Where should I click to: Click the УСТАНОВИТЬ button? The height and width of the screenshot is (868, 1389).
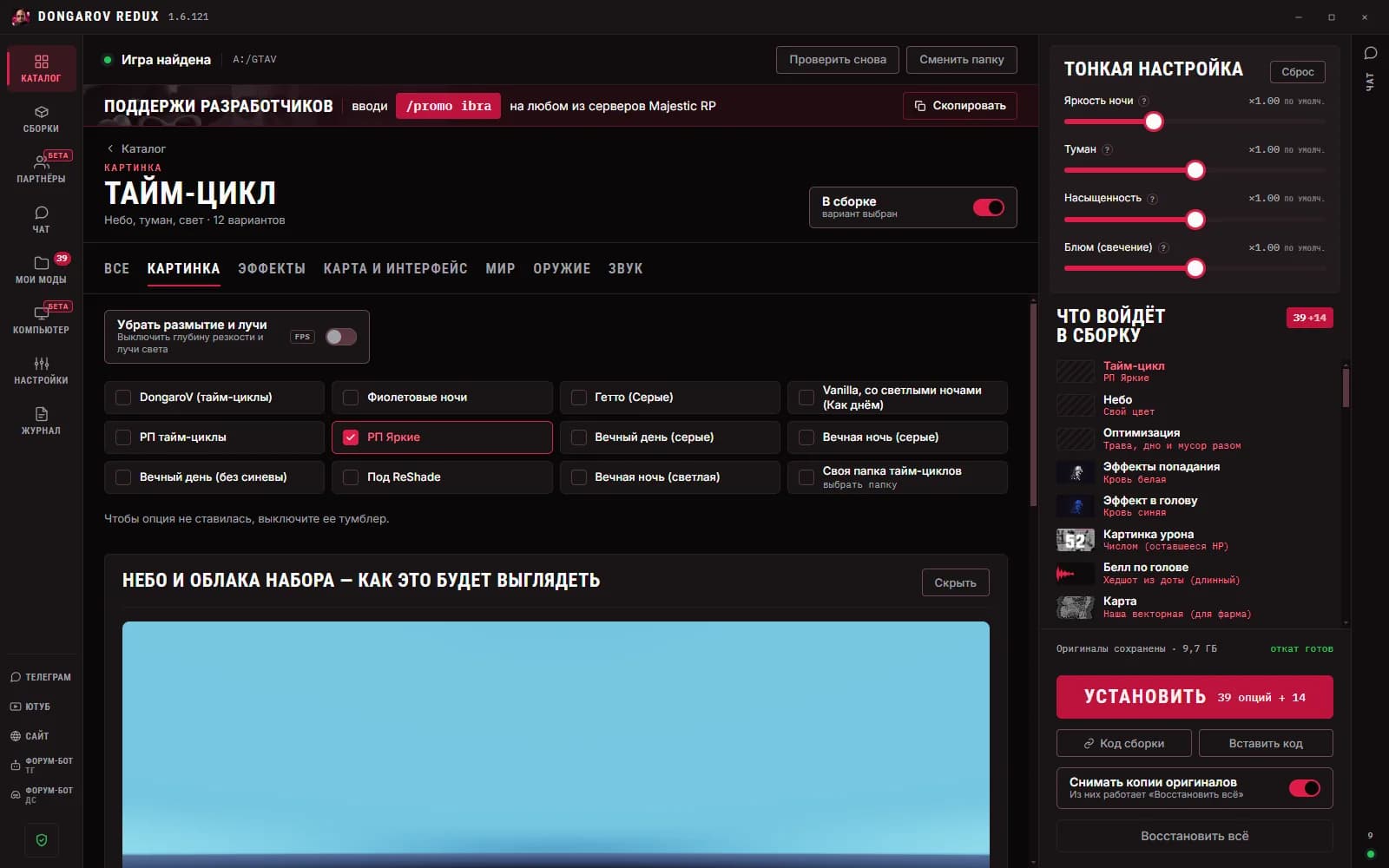1195,697
